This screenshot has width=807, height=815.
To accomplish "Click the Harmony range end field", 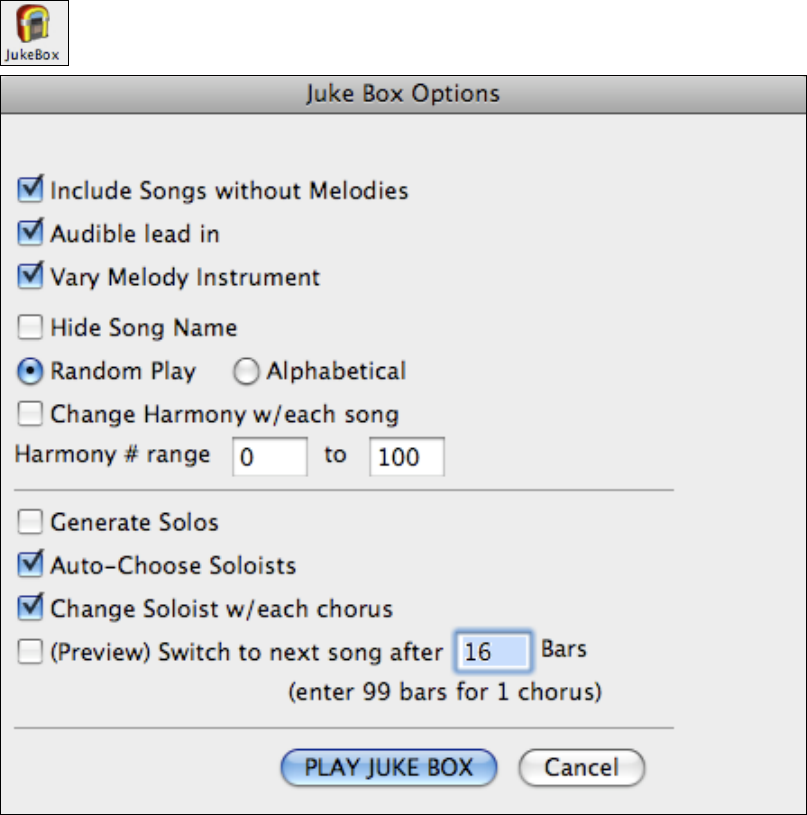I will pos(406,458).
